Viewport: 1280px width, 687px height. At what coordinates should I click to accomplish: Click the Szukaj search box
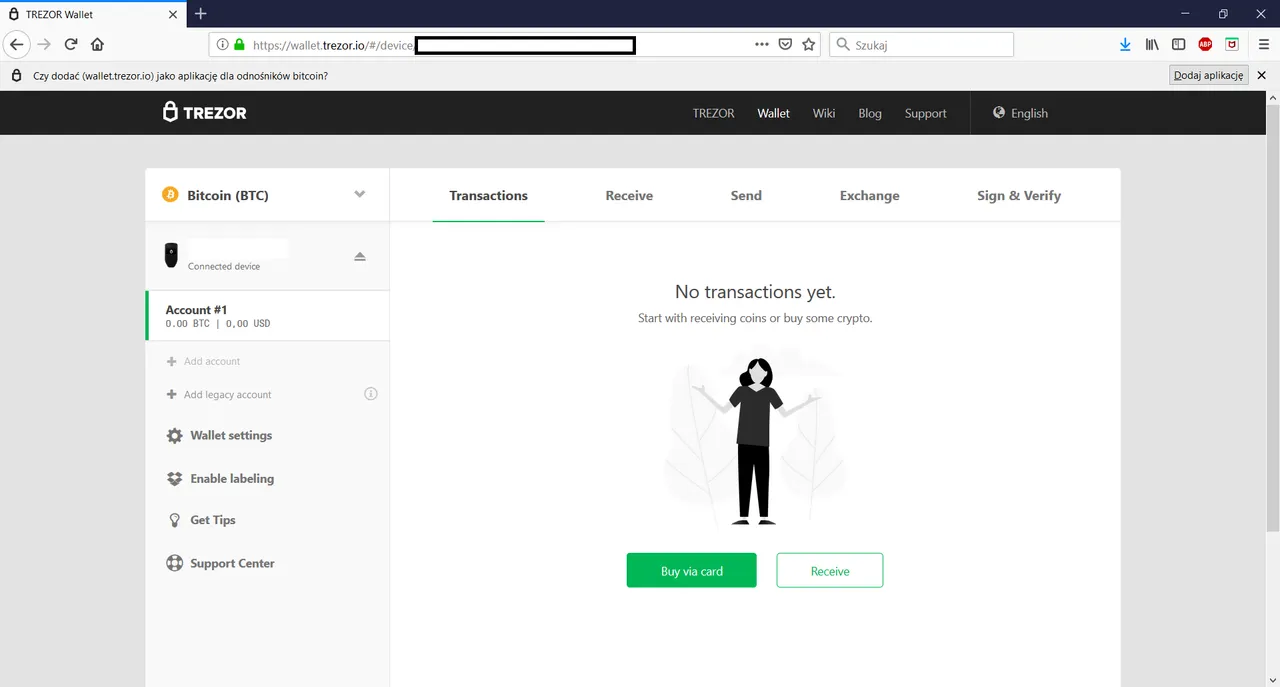pos(921,44)
